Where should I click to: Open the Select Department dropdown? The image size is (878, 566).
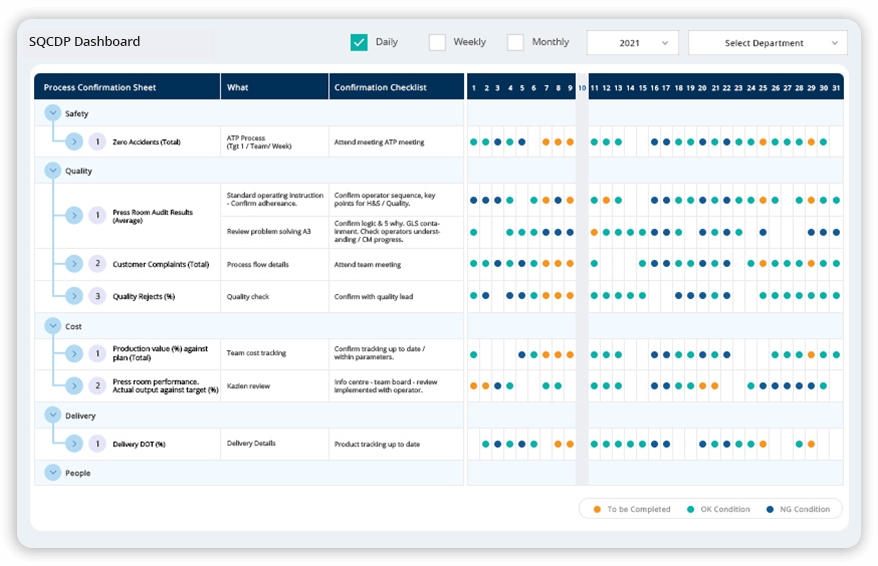767,43
